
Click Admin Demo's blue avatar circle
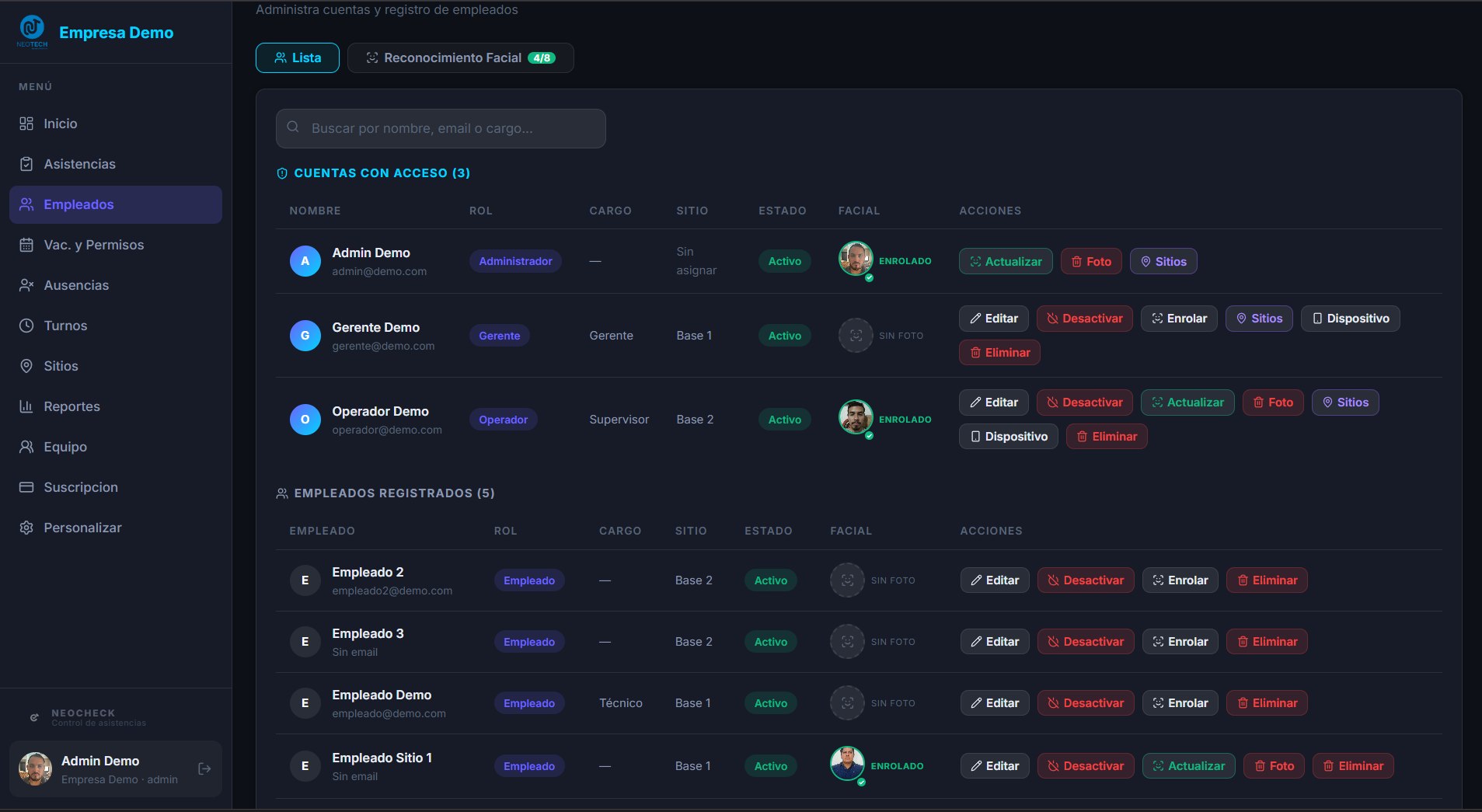point(305,261)
